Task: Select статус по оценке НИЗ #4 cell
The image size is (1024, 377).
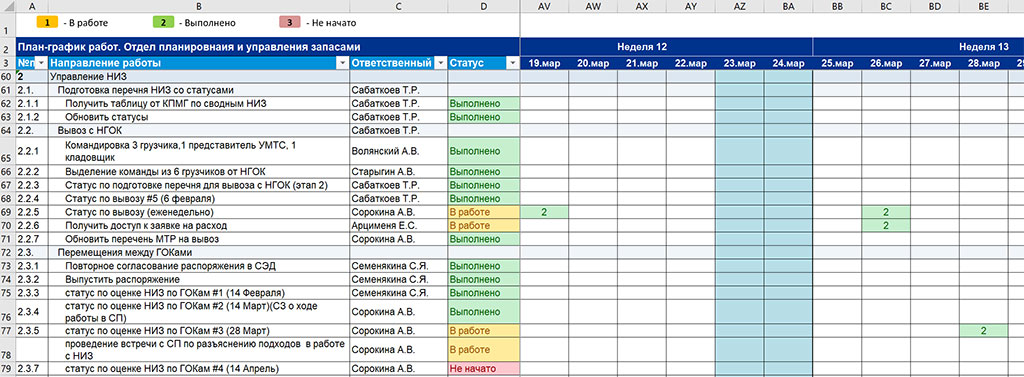Action: tap(199, 369)
